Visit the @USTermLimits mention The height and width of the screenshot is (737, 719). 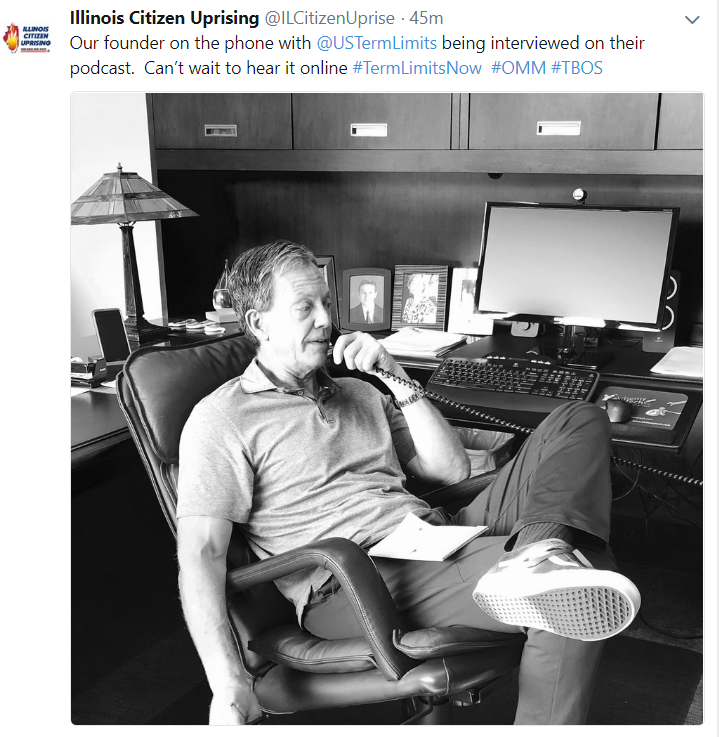[376, 43]
